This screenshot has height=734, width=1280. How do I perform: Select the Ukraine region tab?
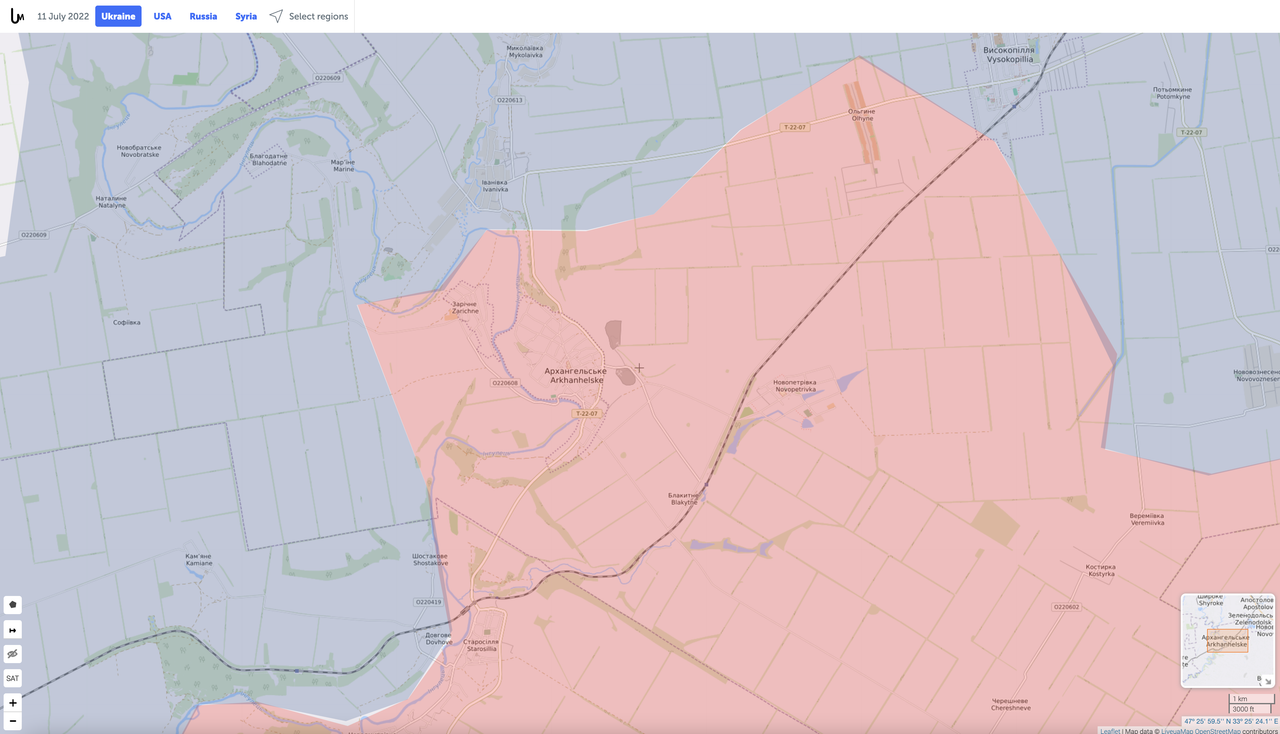tap(118, 16)
